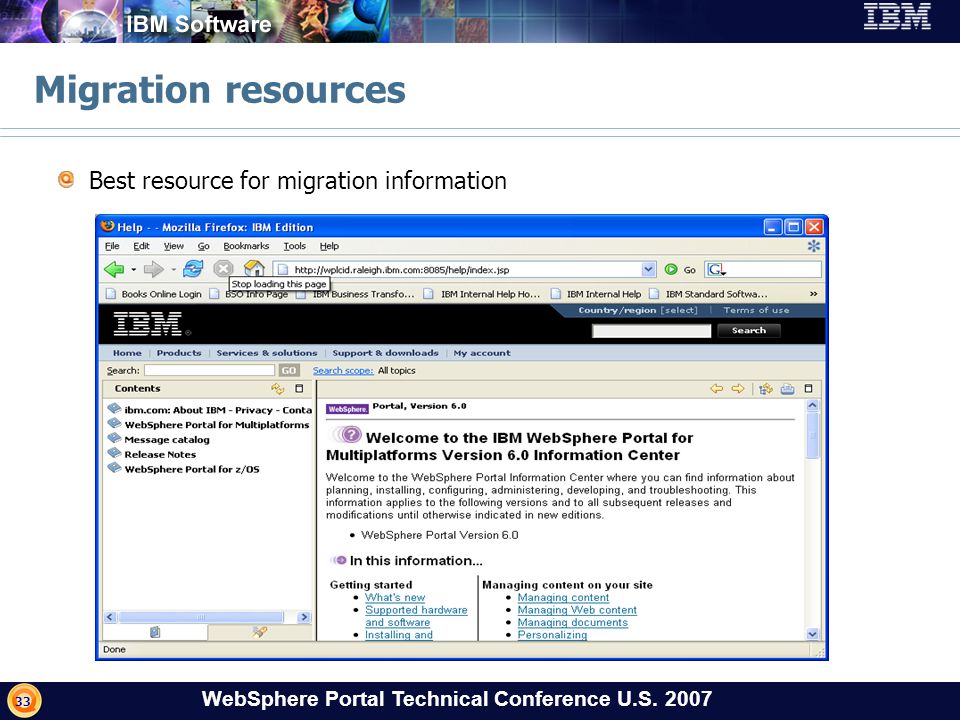Screen dimensions: 960x720
Task: Open the Help menu
Action: pyautogui.click(x=329, y=246)
